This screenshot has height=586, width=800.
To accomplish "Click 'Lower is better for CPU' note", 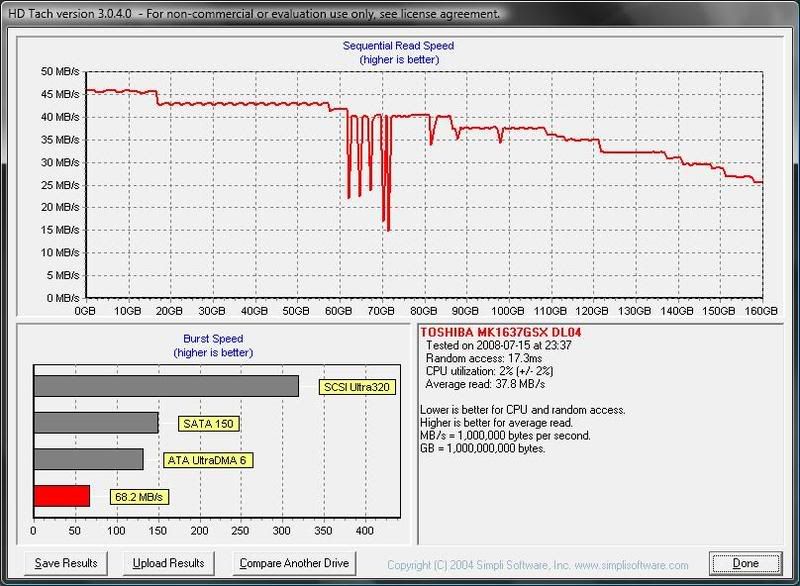I will pyautogui.click(x=522, y=410).
